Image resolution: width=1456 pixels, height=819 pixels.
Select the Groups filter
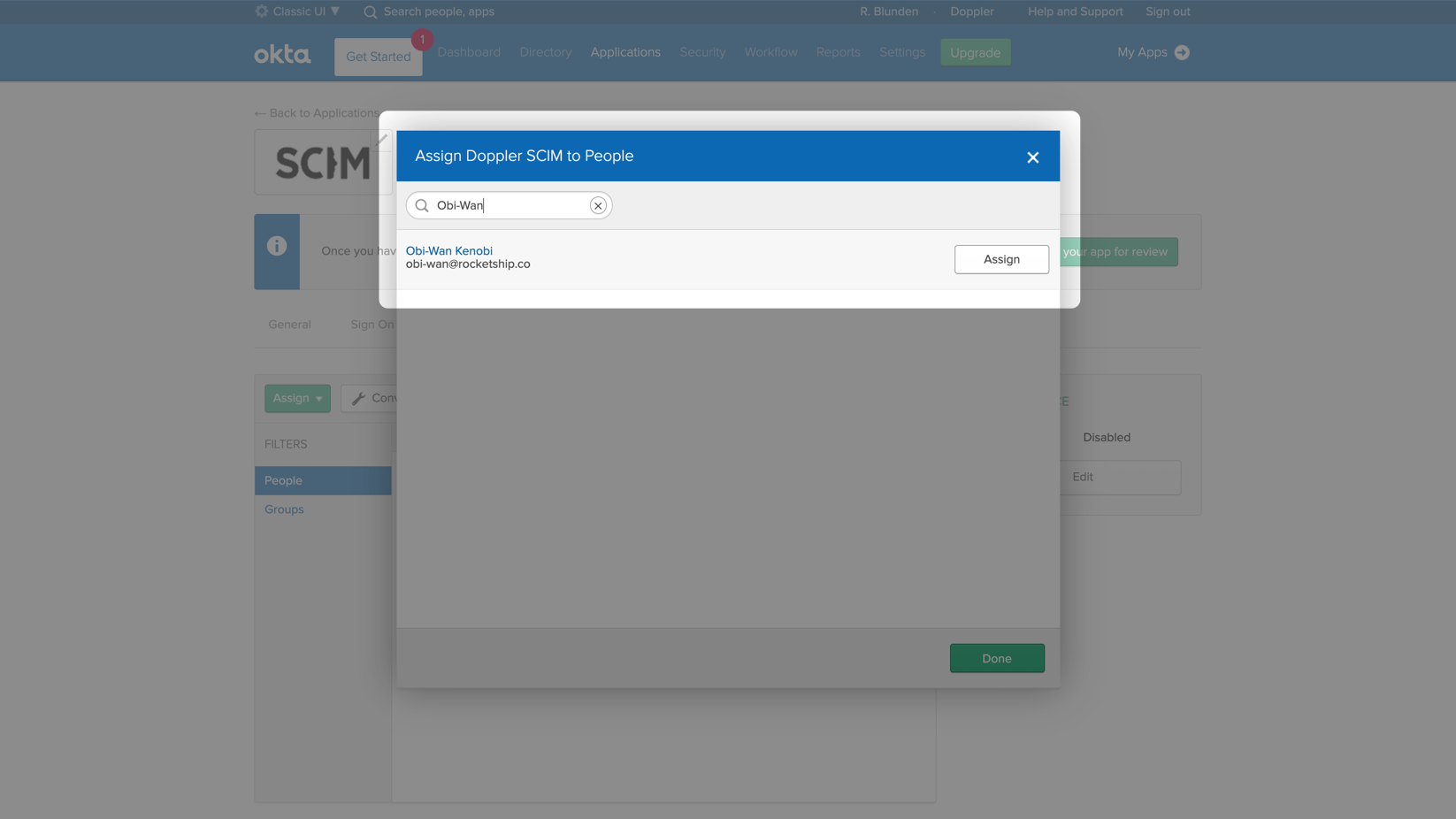(284, 509)
